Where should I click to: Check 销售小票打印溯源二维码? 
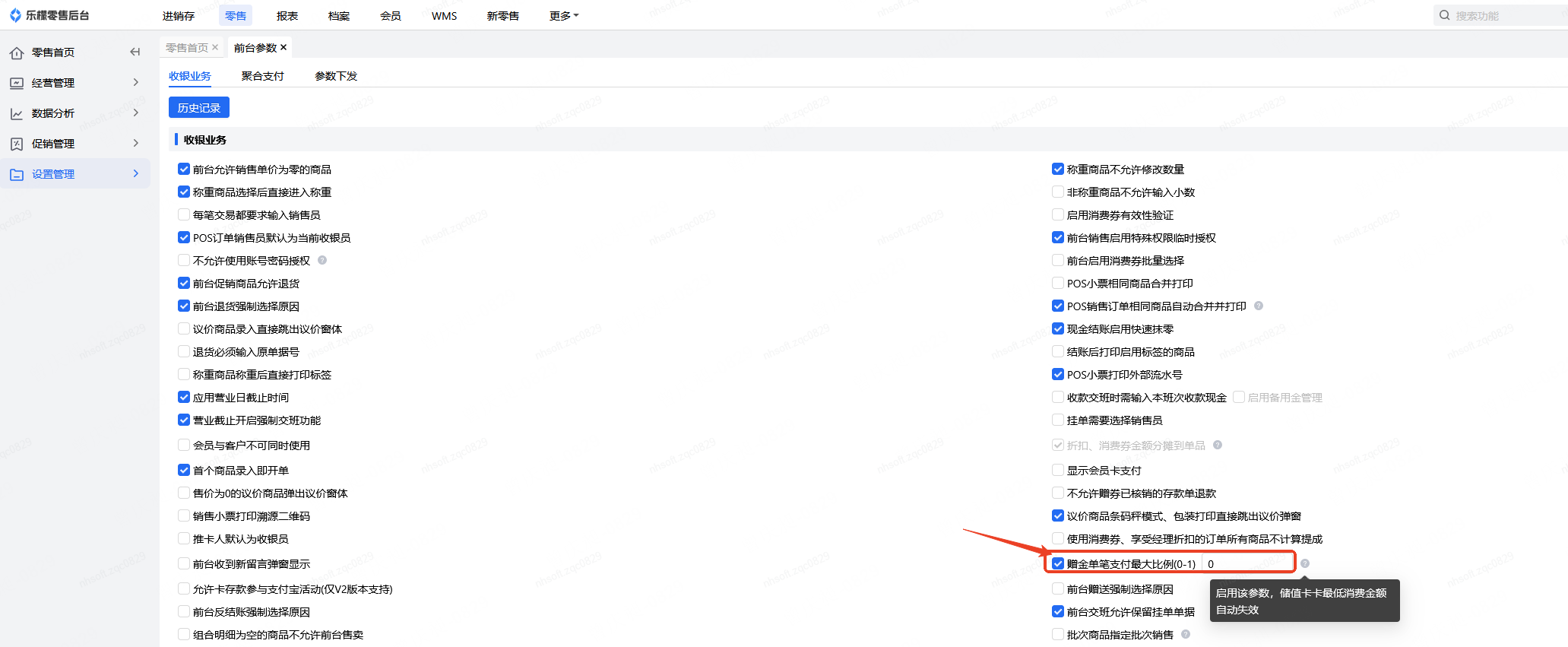[184, 515]
